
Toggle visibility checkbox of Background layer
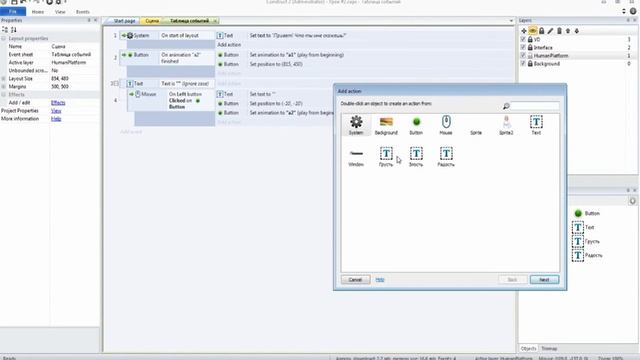pos(523,64)
